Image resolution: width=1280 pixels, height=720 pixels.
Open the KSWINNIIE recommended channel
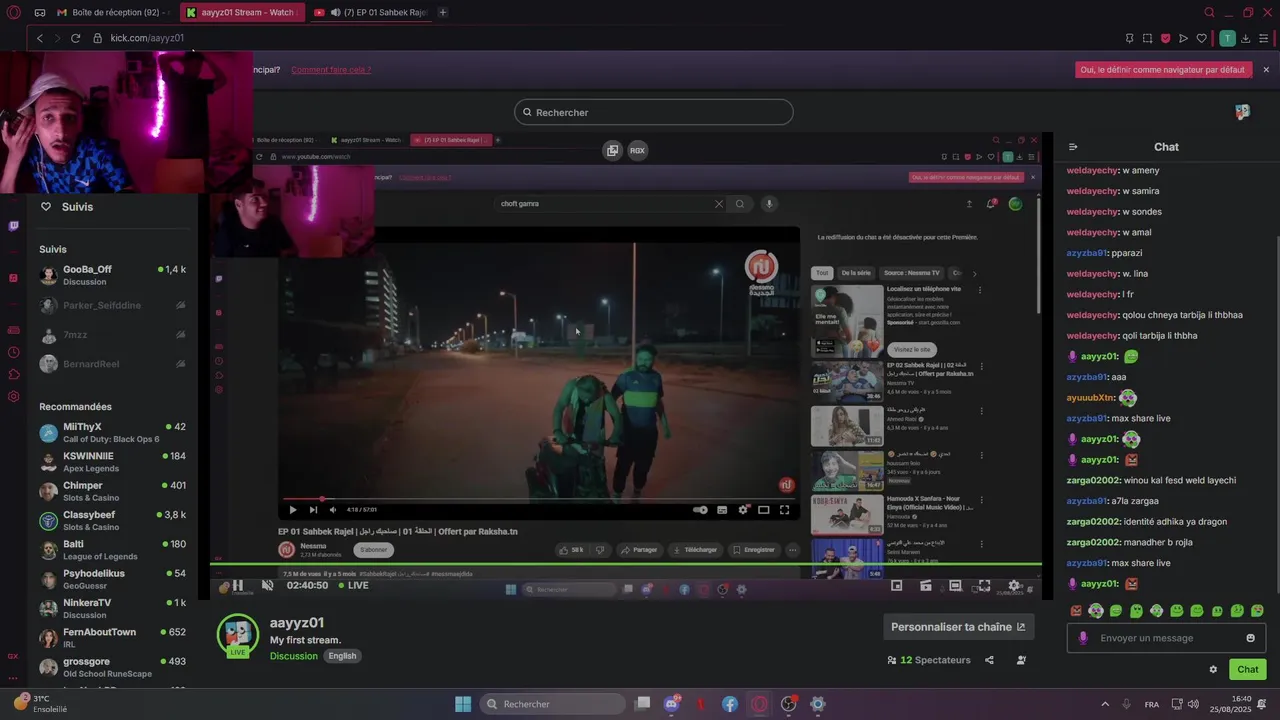113,462
